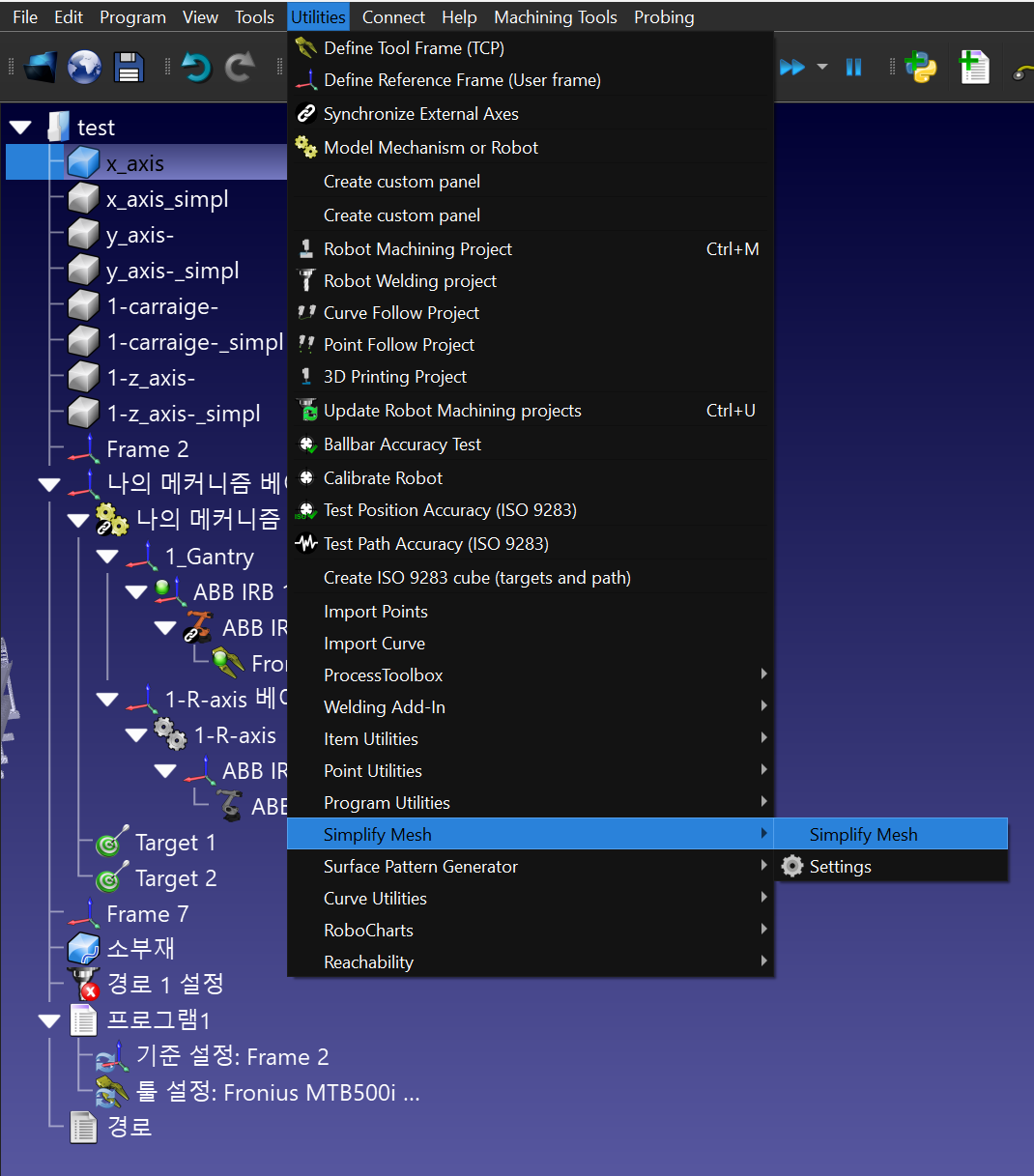
Task: Click the Undo arrow in toolbar
Action: click(196, 67)
